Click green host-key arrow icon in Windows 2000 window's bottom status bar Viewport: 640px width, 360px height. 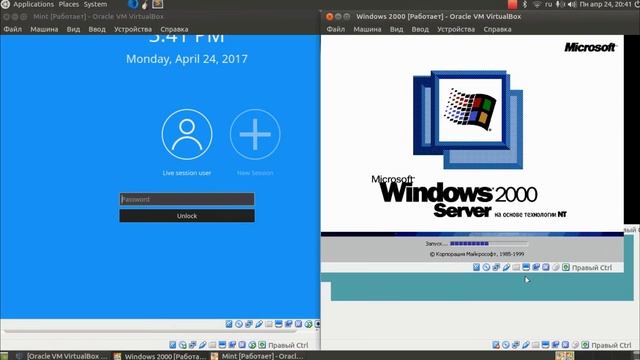point(585,345)
